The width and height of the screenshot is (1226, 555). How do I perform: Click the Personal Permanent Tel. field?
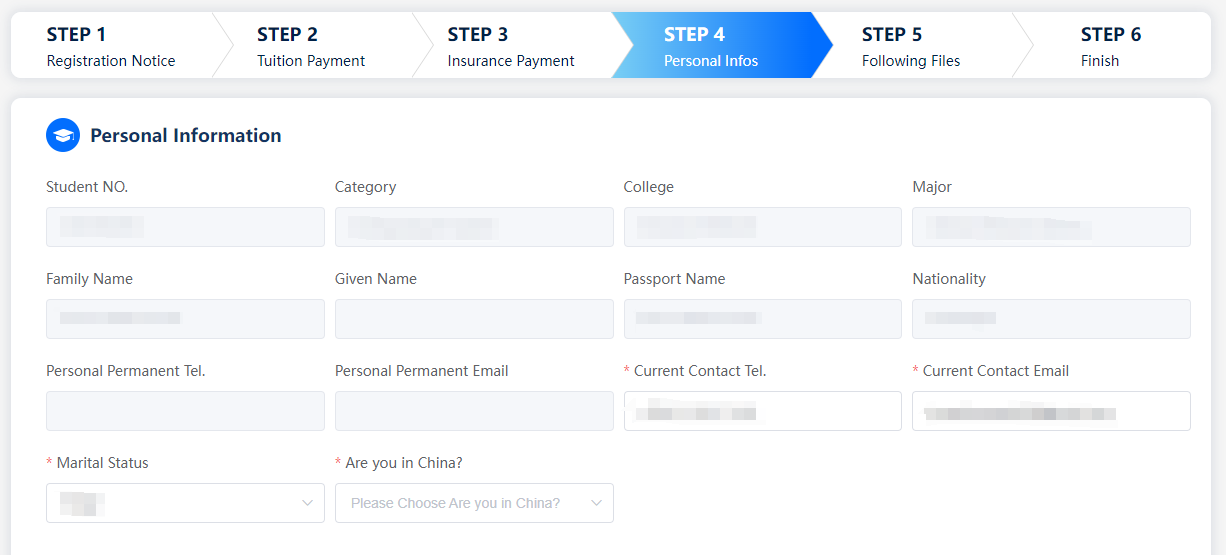[x=185, y=411]
